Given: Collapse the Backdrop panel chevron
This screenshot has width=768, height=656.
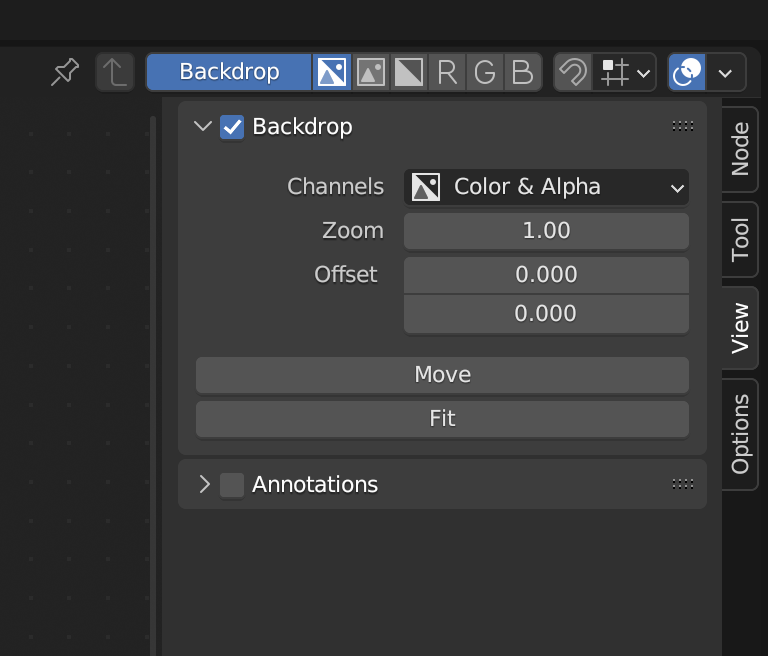Looking at the screenshot, I should point(203,126).
